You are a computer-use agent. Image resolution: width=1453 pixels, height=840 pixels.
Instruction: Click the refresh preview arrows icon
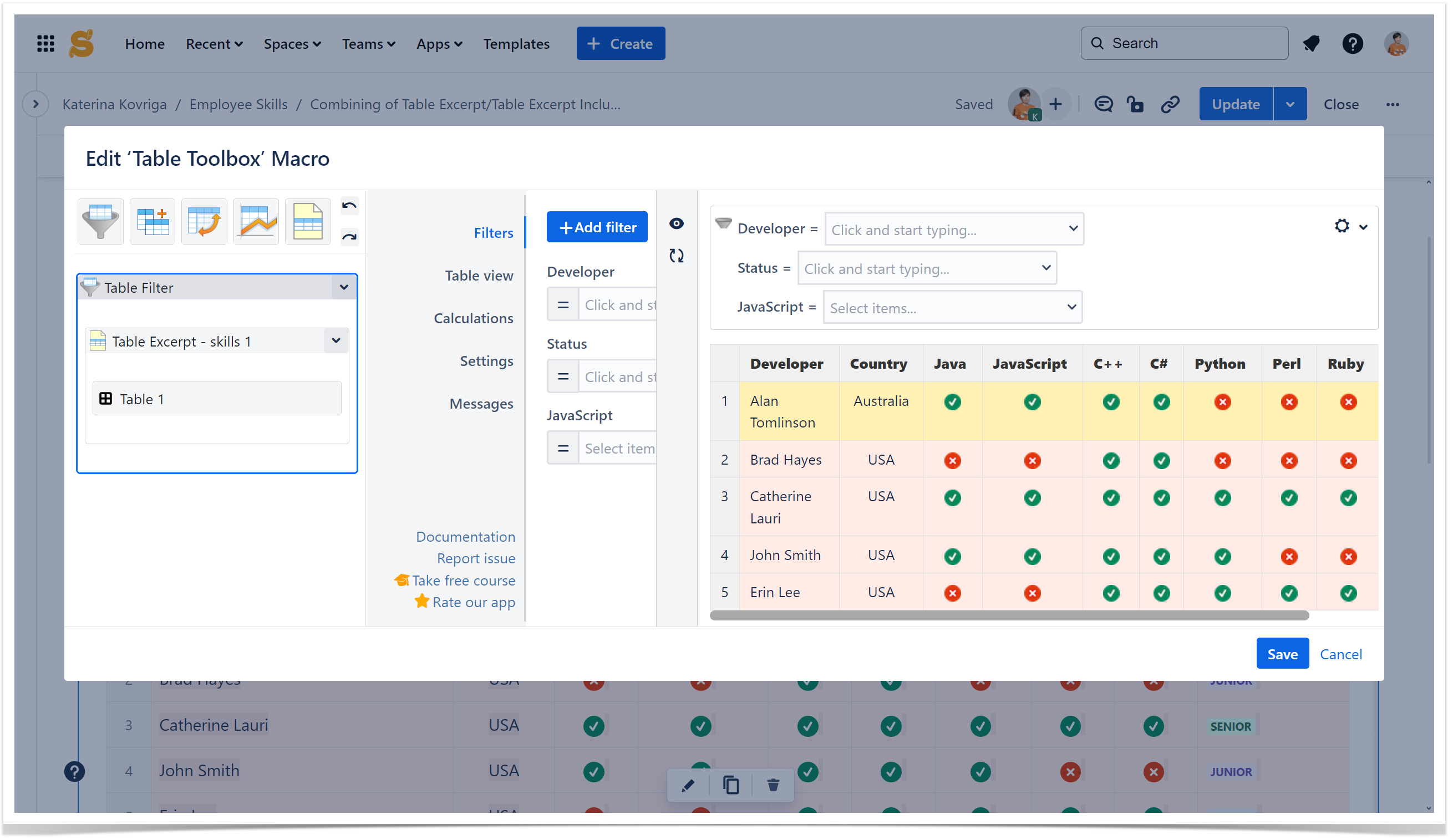[x=677, y=256]
